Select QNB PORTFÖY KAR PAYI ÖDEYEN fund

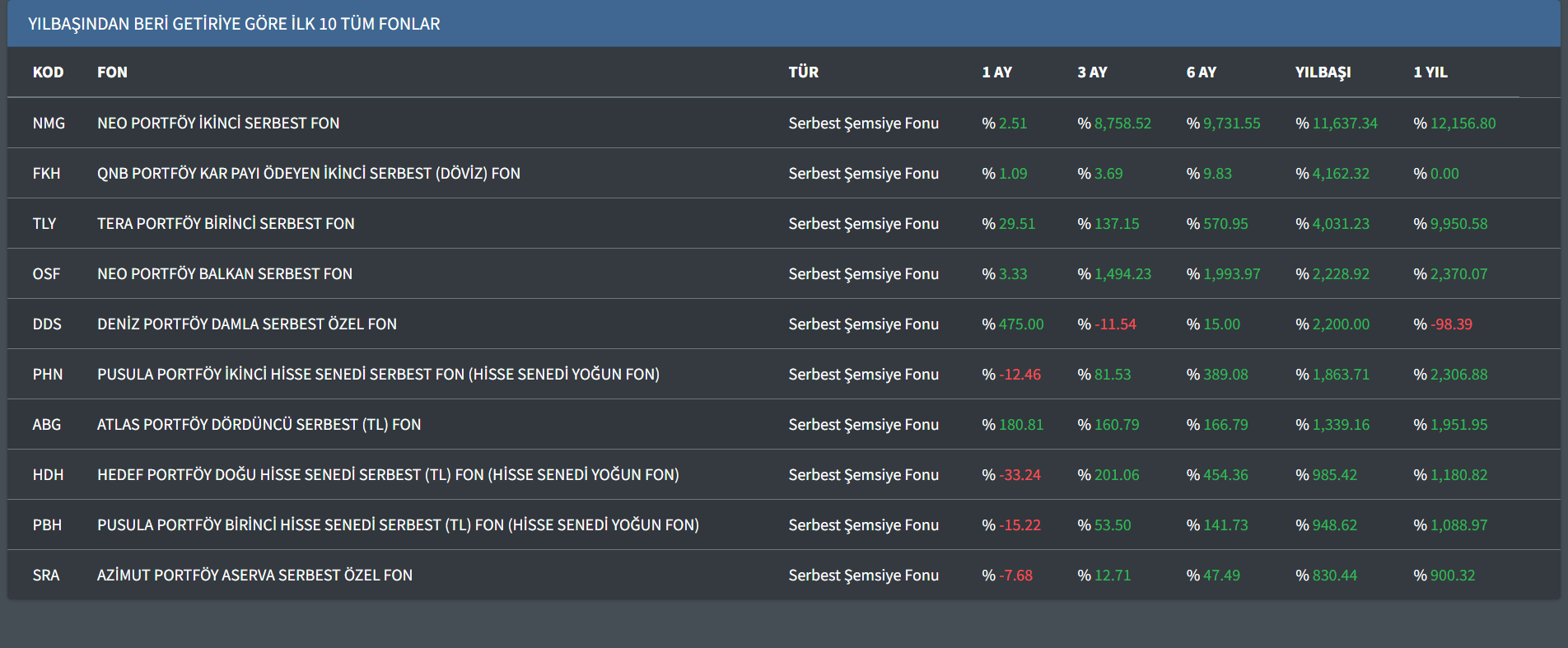[x=308, y=174]
